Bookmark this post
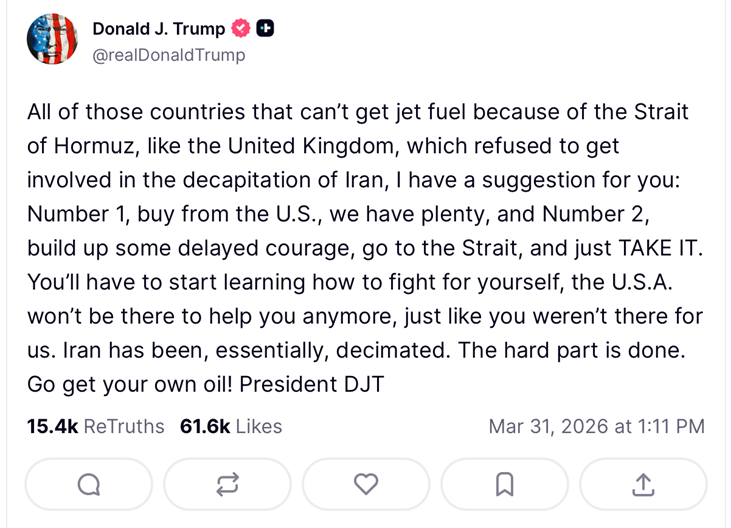731x528 pixels. [x=505, y=484]
